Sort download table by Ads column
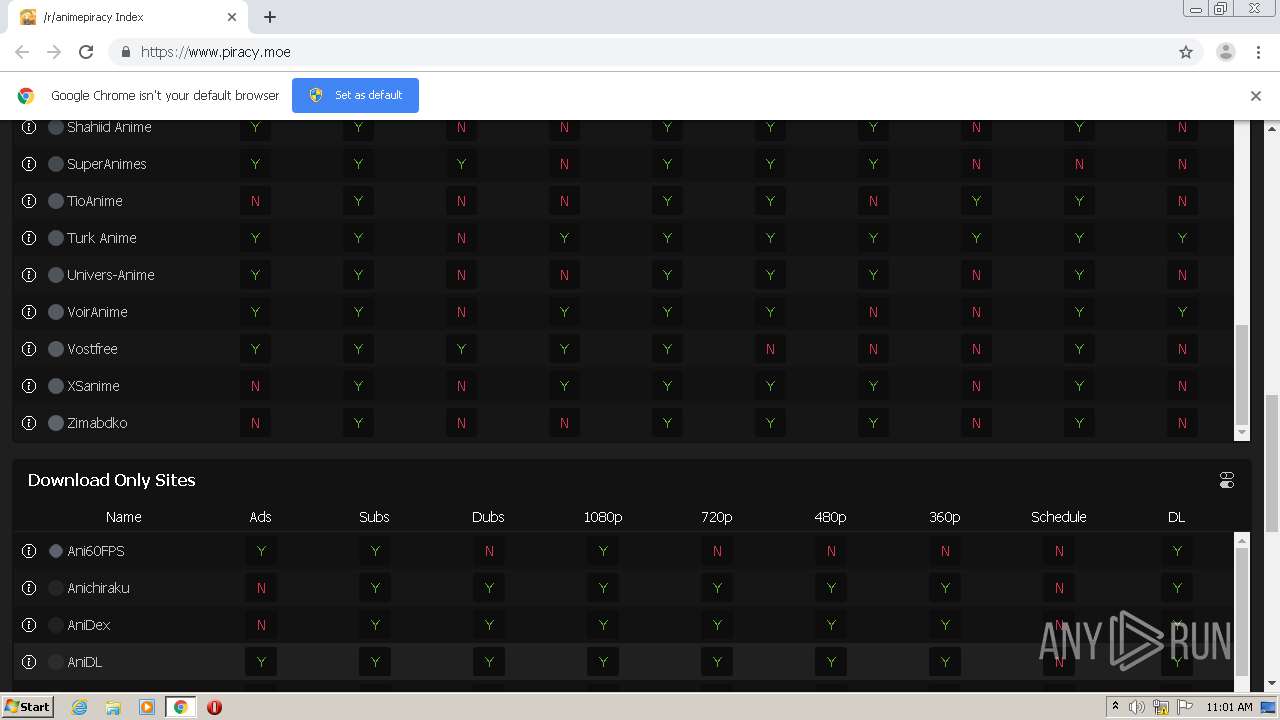This screenshot has width=1280, height=720. (260, 517)
